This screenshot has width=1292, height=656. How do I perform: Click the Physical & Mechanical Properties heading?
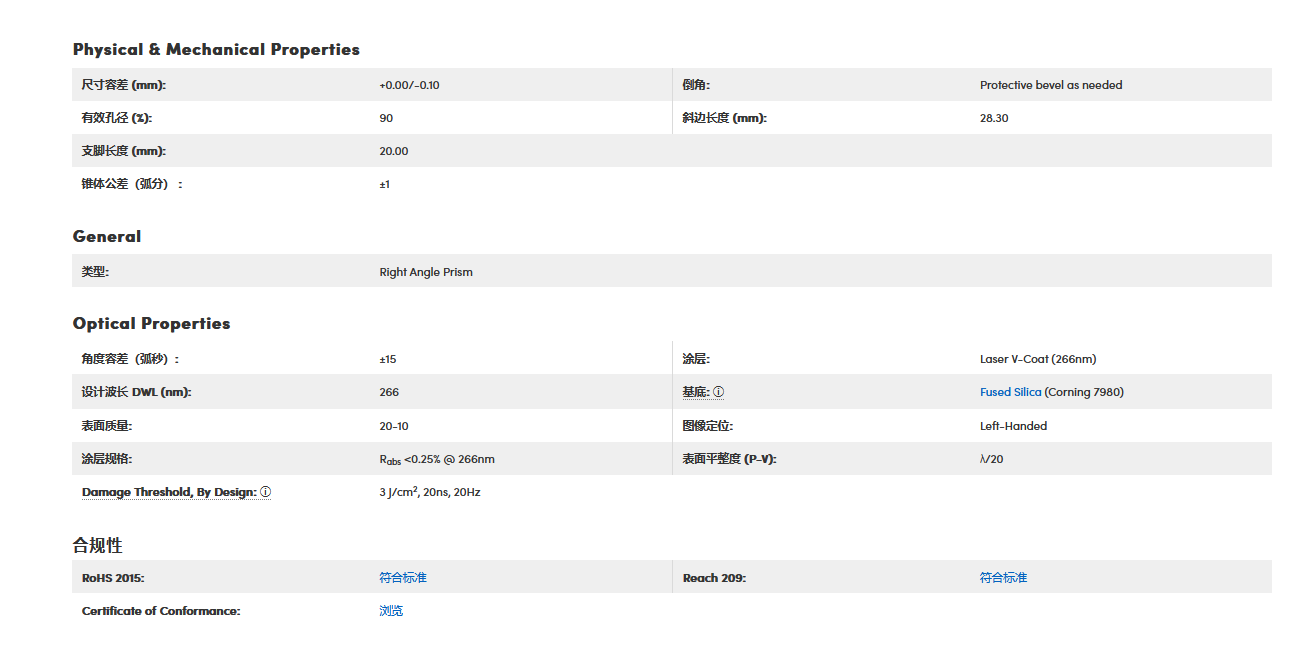click(x=216, y=49)
